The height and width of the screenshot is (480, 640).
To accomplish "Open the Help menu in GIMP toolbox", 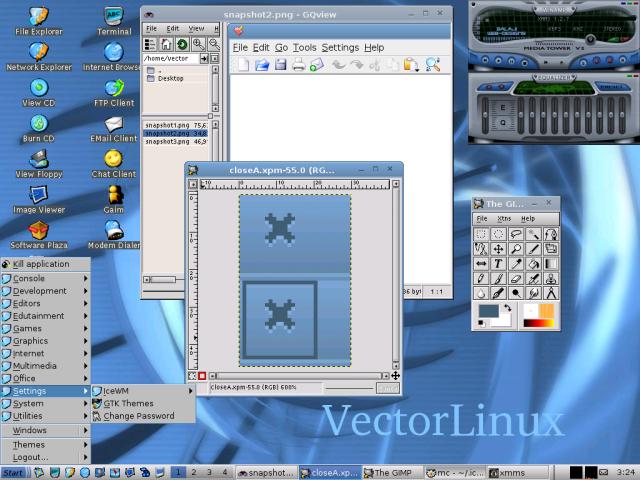I will click(528, 218).
